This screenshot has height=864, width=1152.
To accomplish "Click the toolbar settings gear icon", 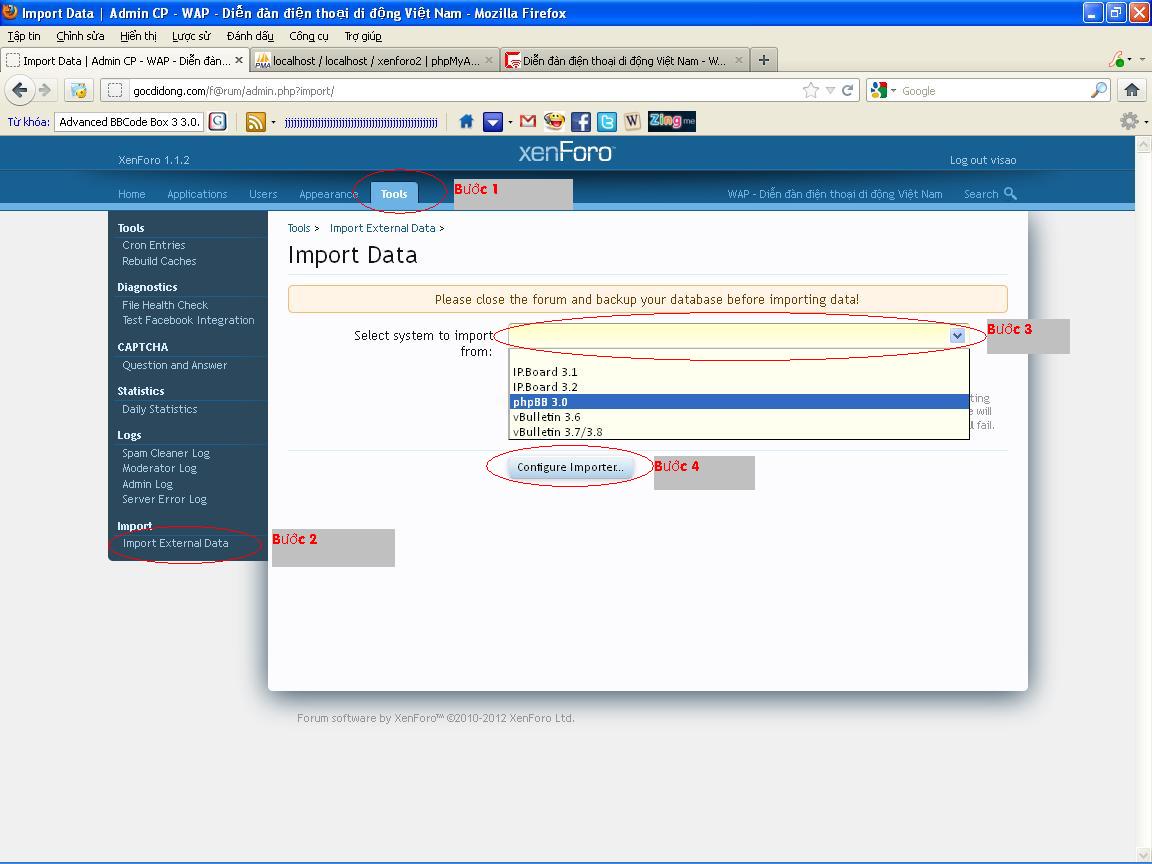I will tap(1129, 121).
